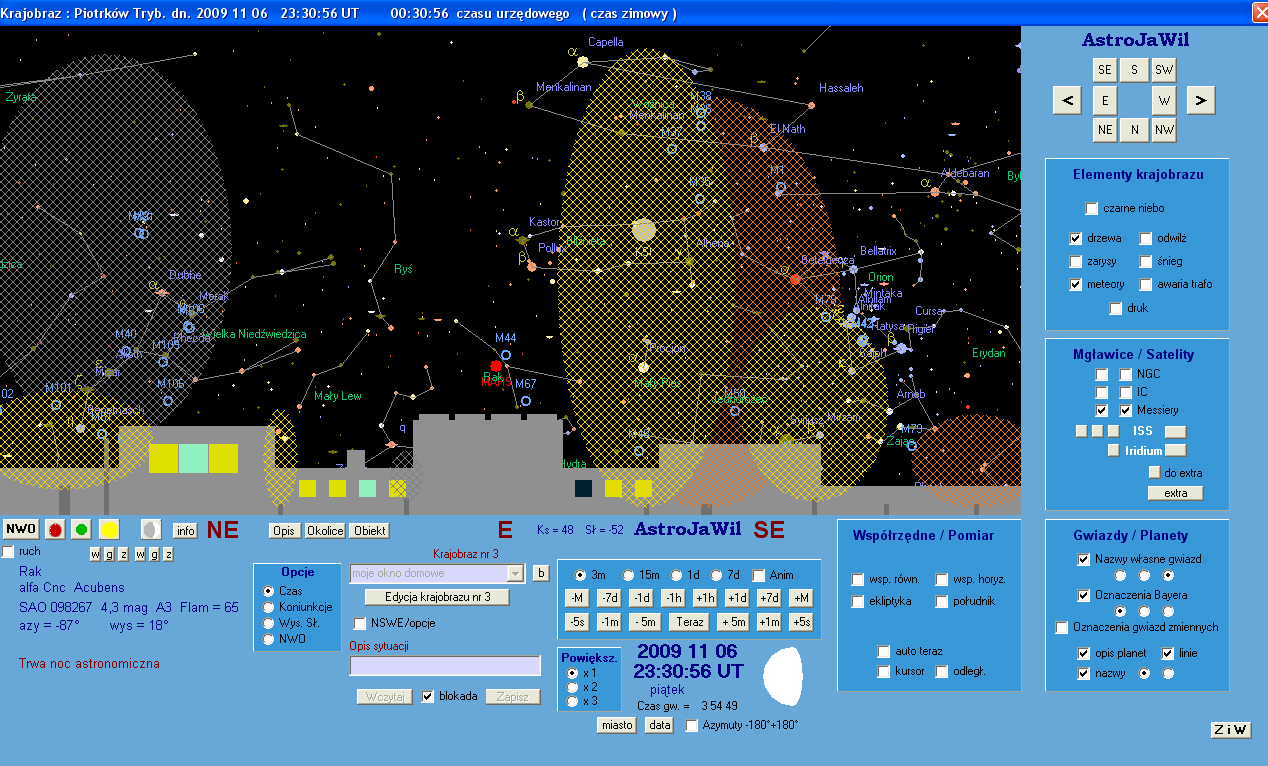1268x766 pixels.
Task: Click the small b button beside landscape dropdown
Action: tap(541, 573)
